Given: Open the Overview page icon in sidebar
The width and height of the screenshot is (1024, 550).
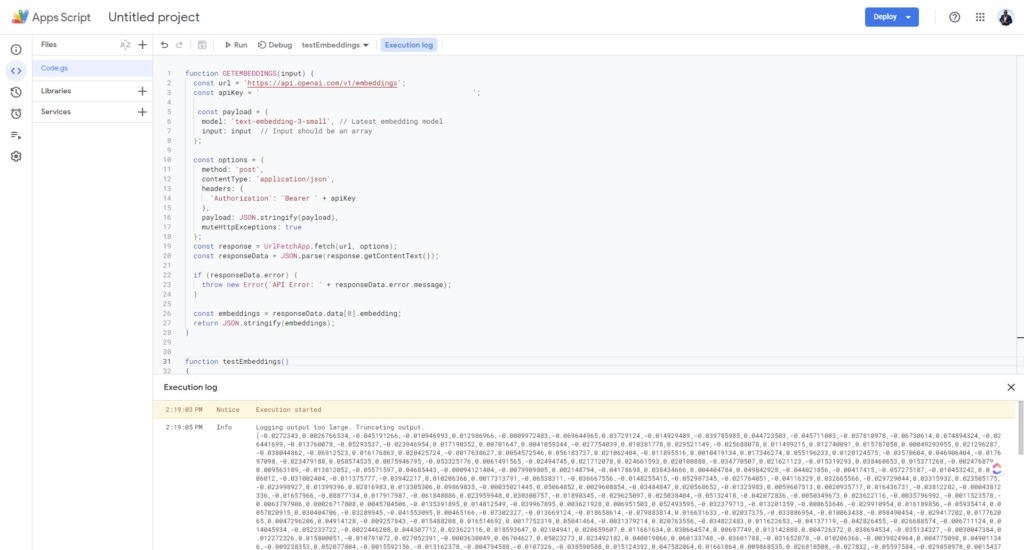Looking at the screenshot, I should pyautogui.click(x=16, y=50).
